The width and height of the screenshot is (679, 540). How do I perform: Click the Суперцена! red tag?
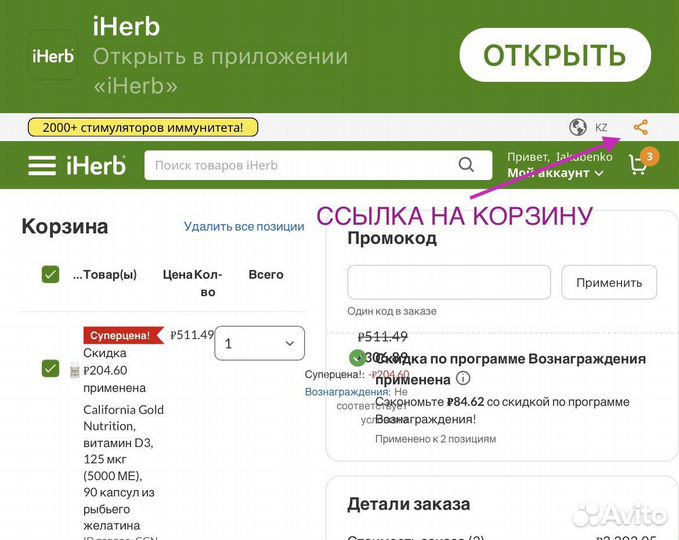[123, 335]
